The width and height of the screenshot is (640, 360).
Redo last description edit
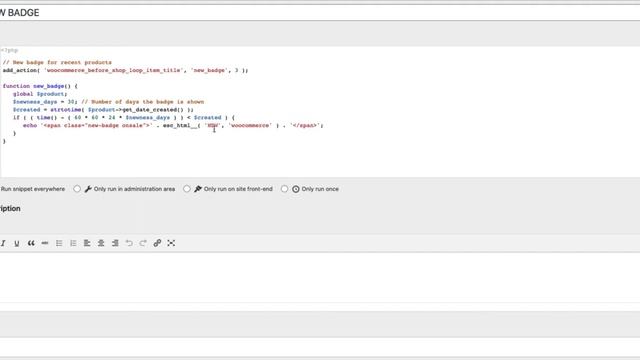click(143, 243)
